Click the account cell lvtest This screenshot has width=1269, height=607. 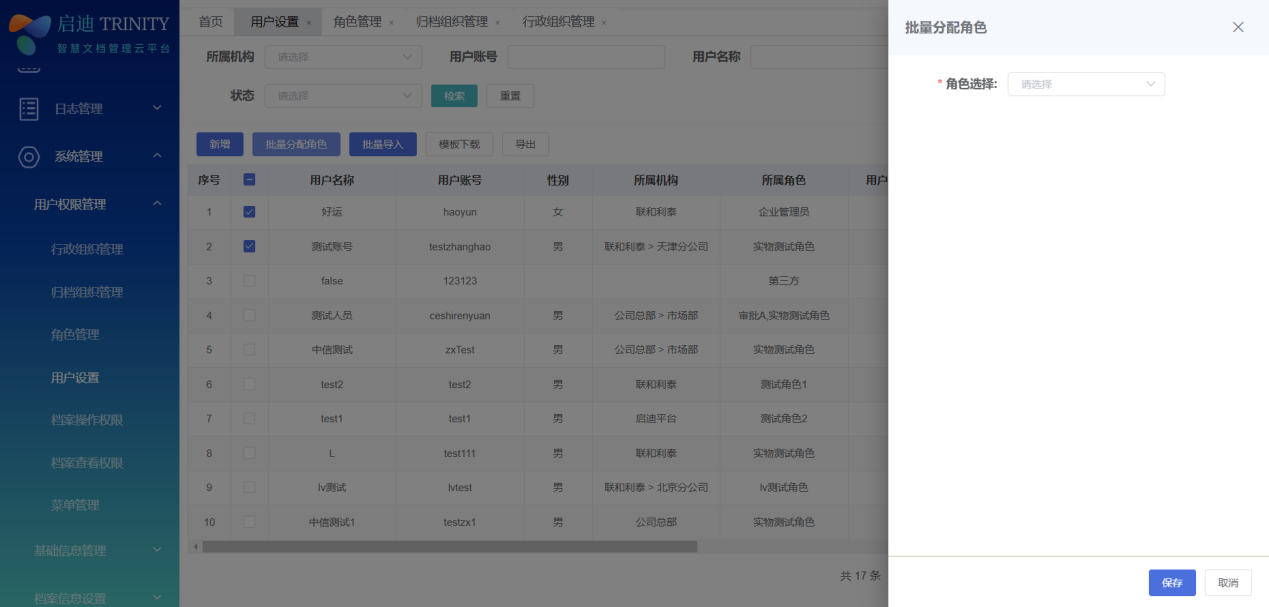tap(460, 487)
